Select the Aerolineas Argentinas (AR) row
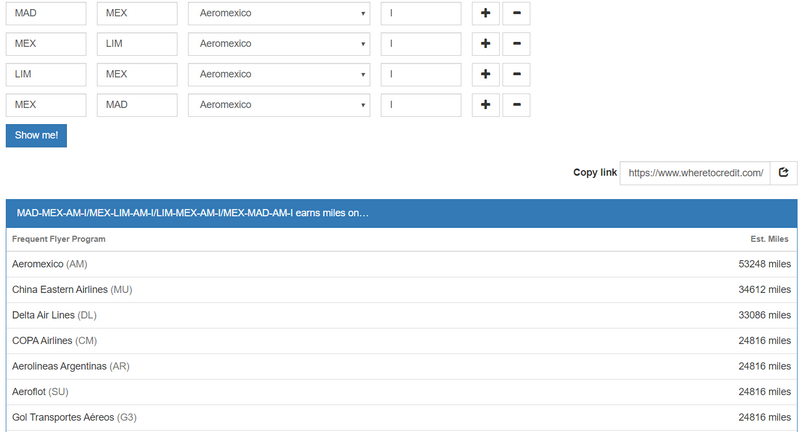Viewport: 800px width, 432px height. pos(402,366)
